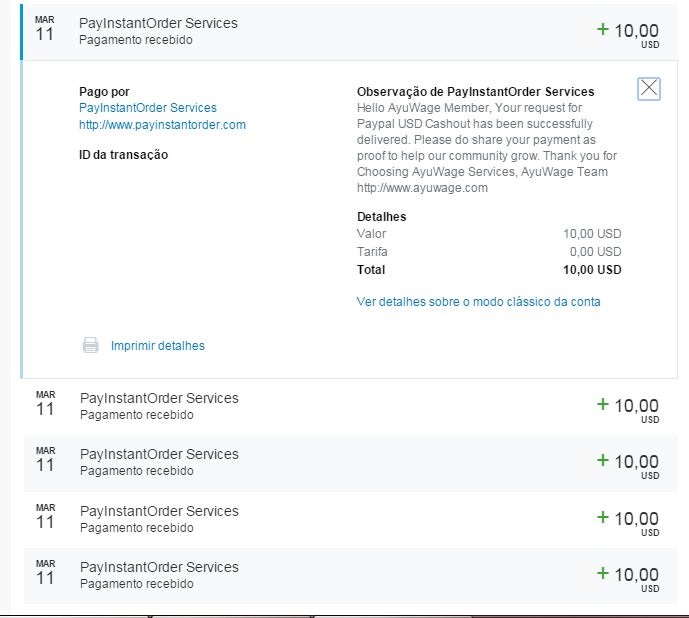Click the Observação de PayInstantOrder Services heading

475,92
